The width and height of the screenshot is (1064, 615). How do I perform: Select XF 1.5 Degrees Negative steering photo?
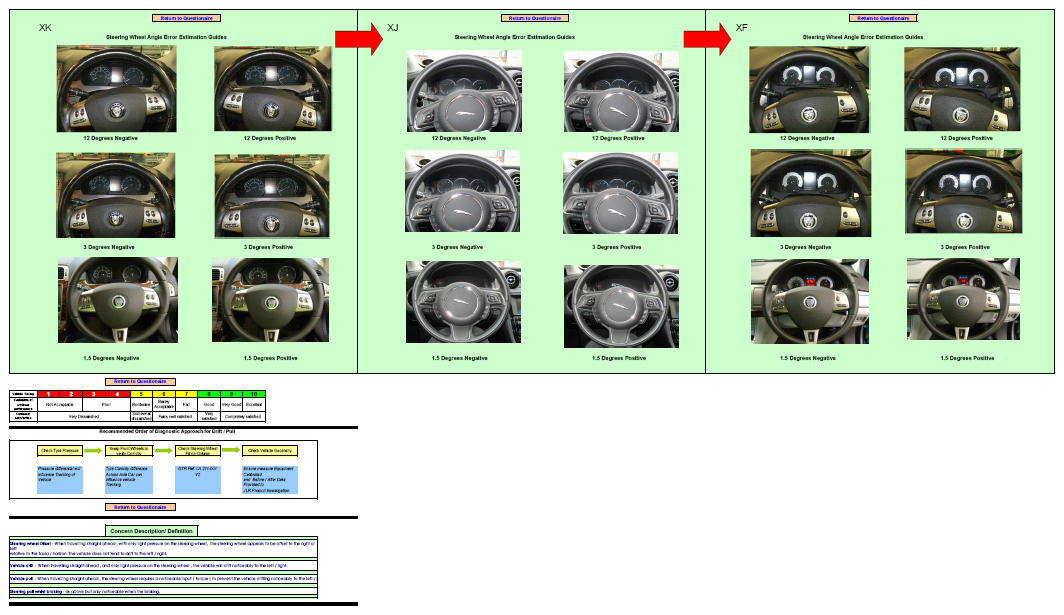[x=810, y=301]
